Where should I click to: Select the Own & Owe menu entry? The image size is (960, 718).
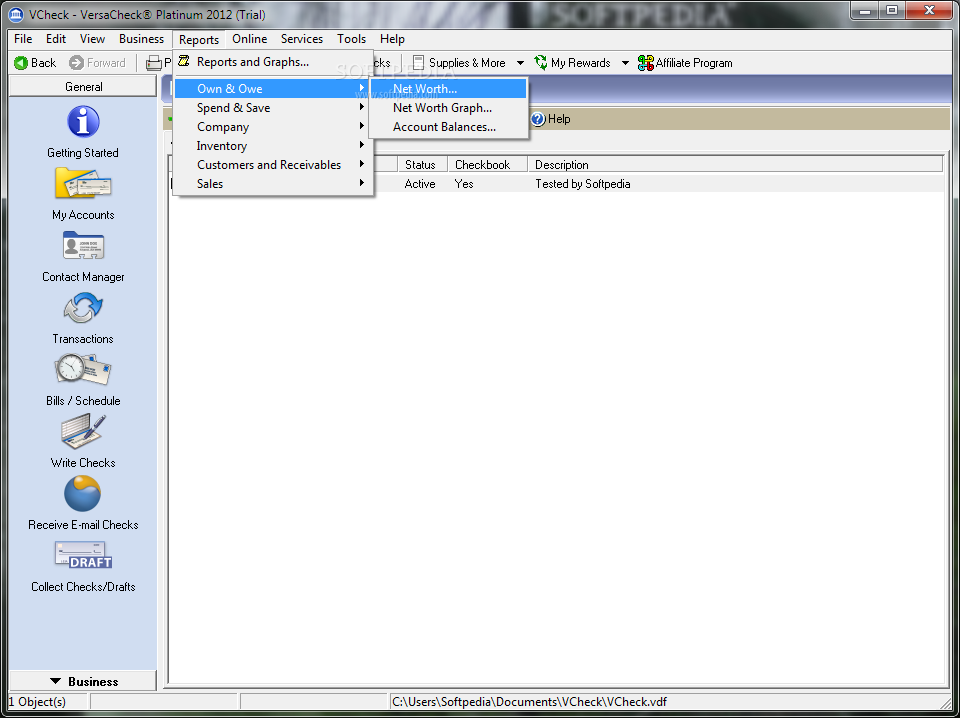point(274,89)
